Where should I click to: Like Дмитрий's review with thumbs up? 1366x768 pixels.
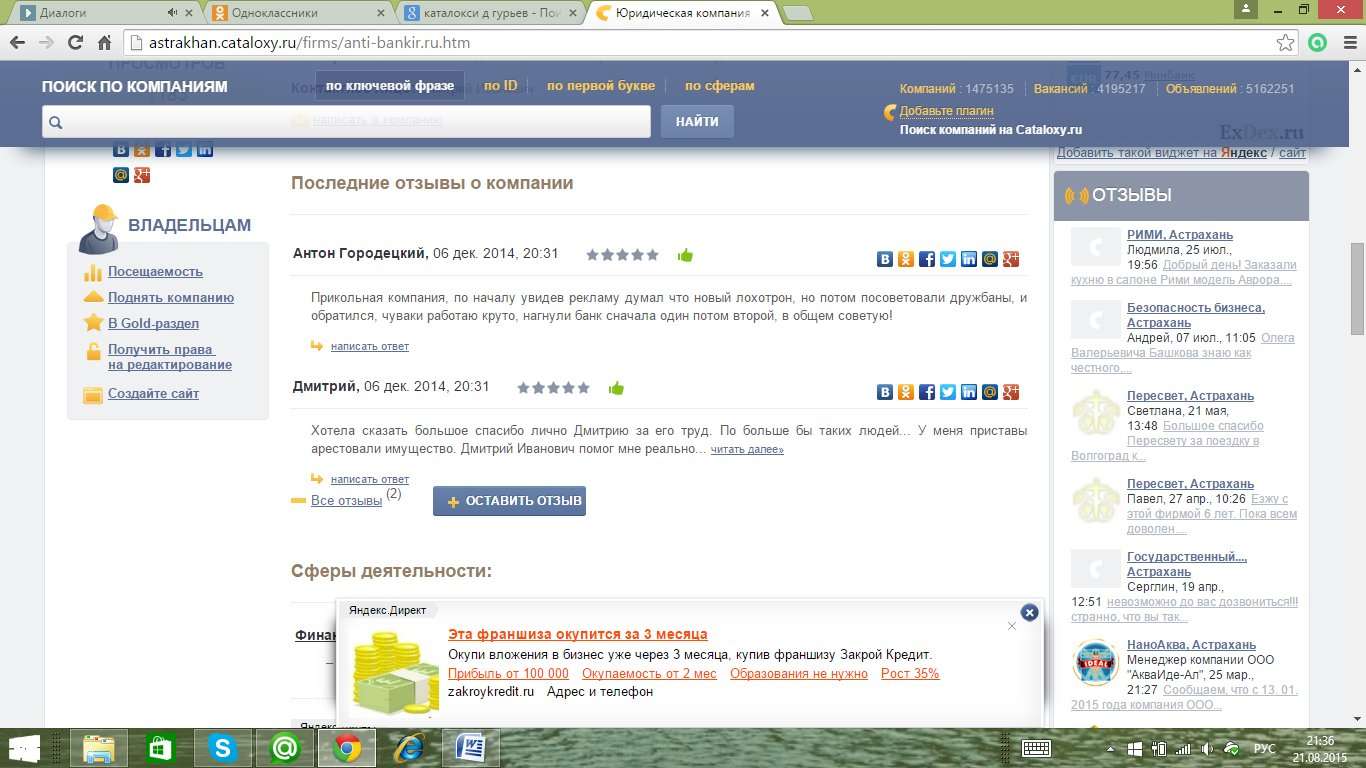coord(616,388)
